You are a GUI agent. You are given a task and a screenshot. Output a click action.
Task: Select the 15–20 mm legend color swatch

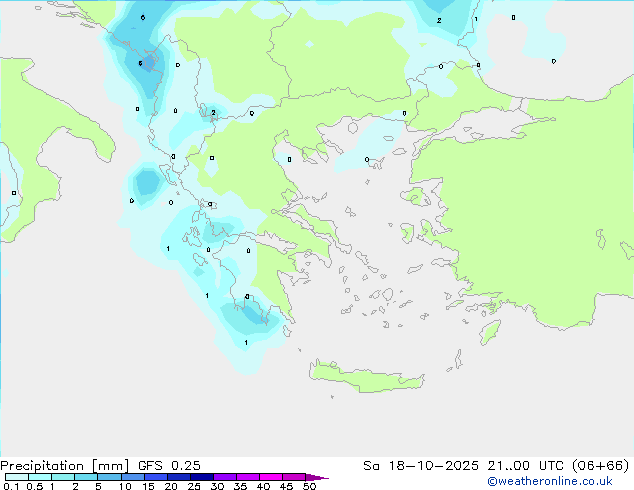point(156,477)
